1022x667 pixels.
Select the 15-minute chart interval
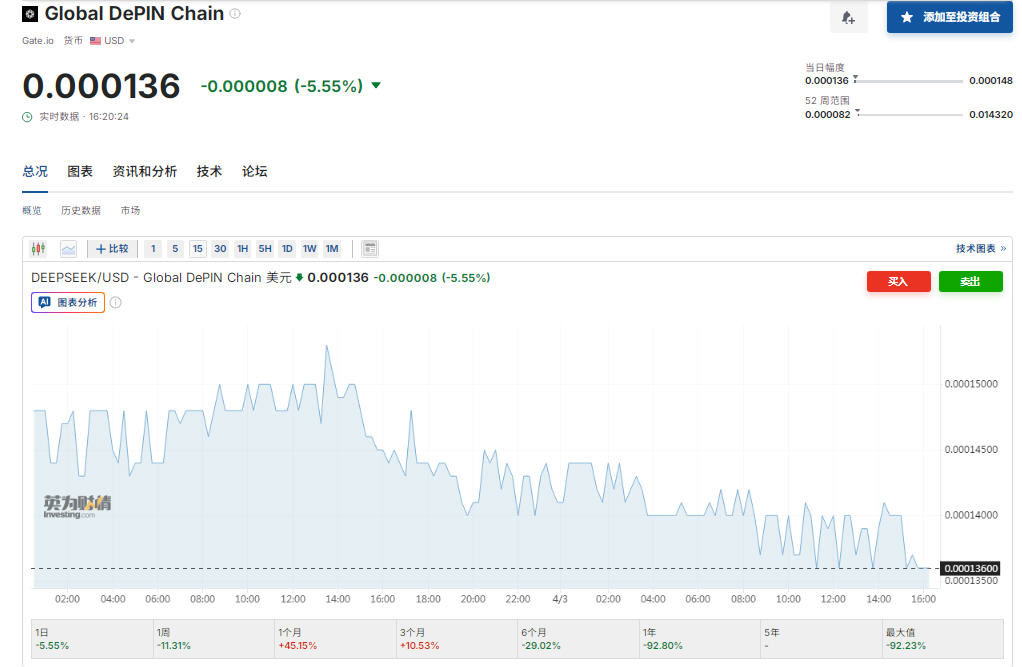click(197, 249)
